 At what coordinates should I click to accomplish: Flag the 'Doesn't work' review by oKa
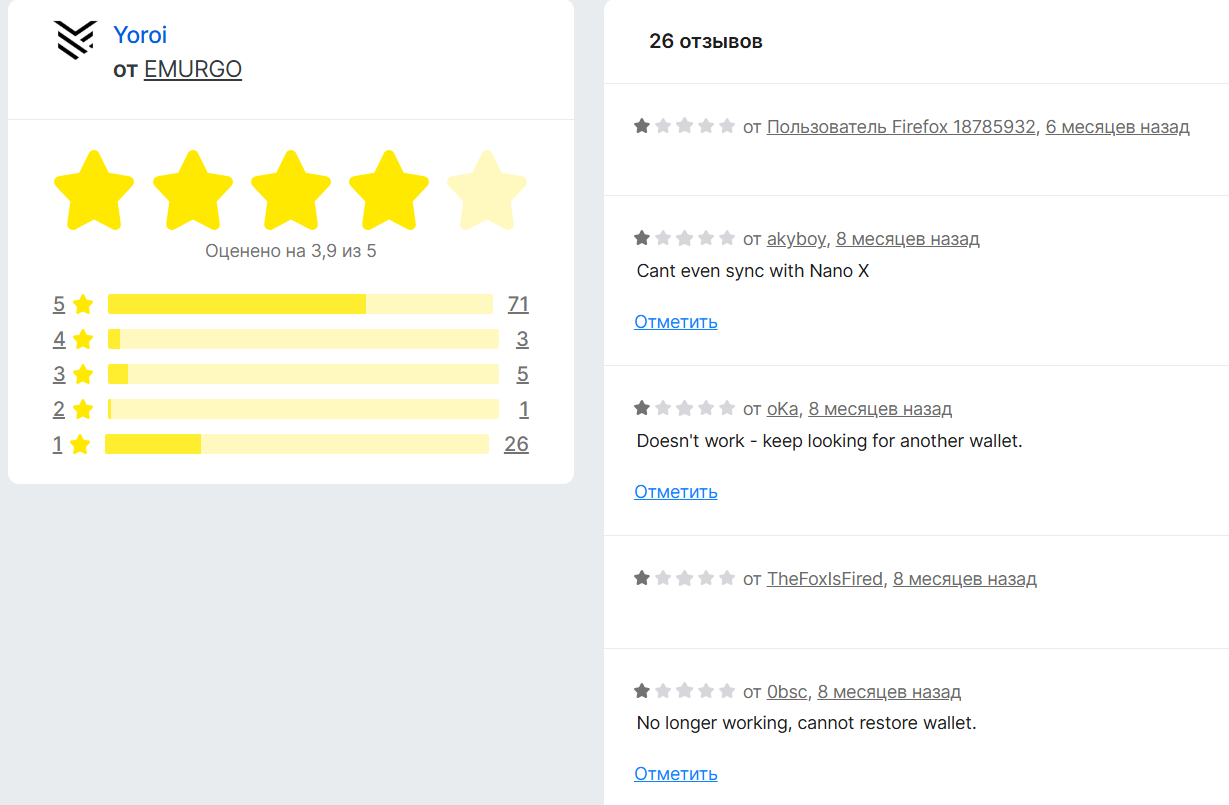[676, 492]
